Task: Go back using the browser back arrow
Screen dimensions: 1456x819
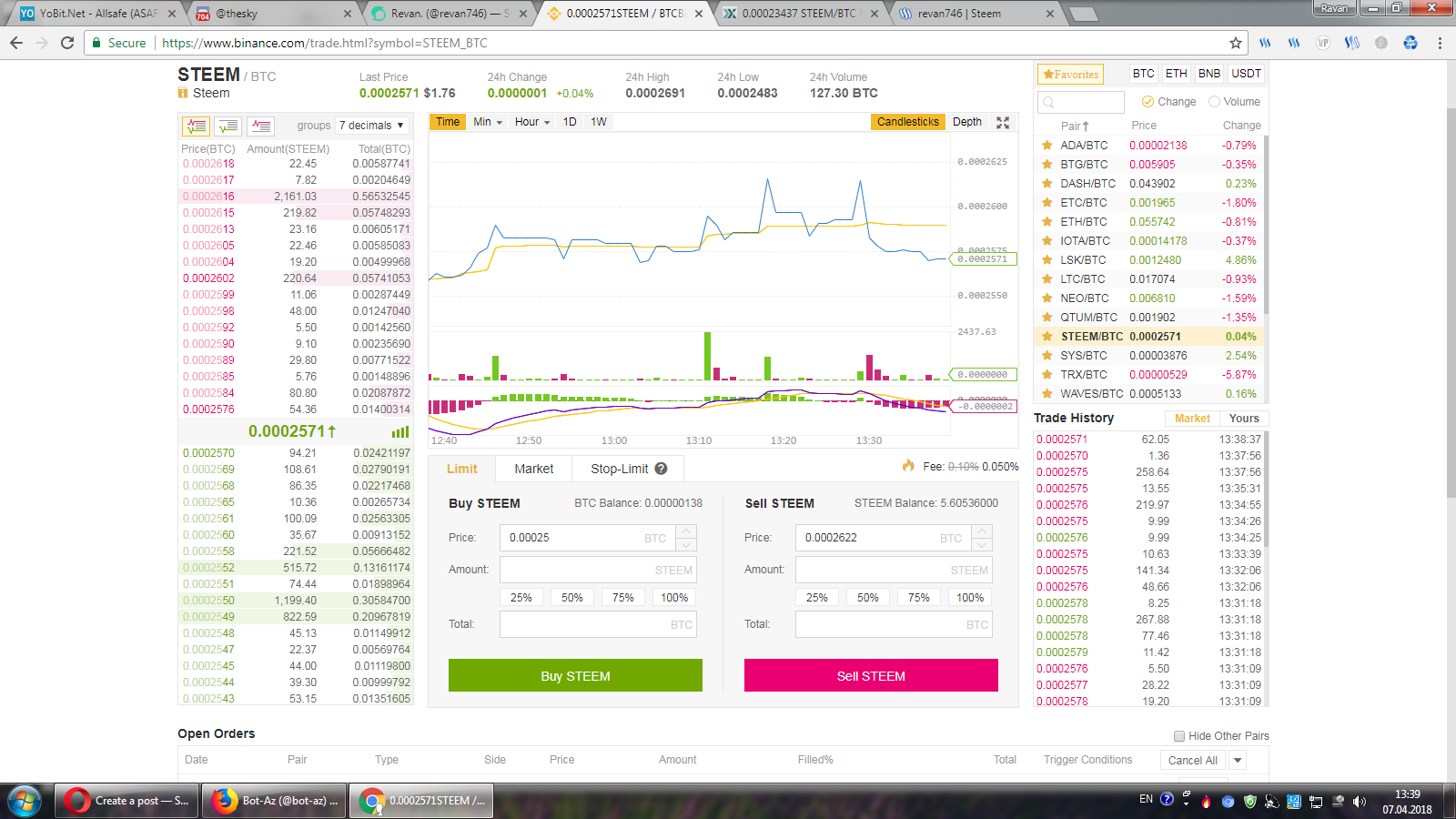Action: tap(16, 43)
